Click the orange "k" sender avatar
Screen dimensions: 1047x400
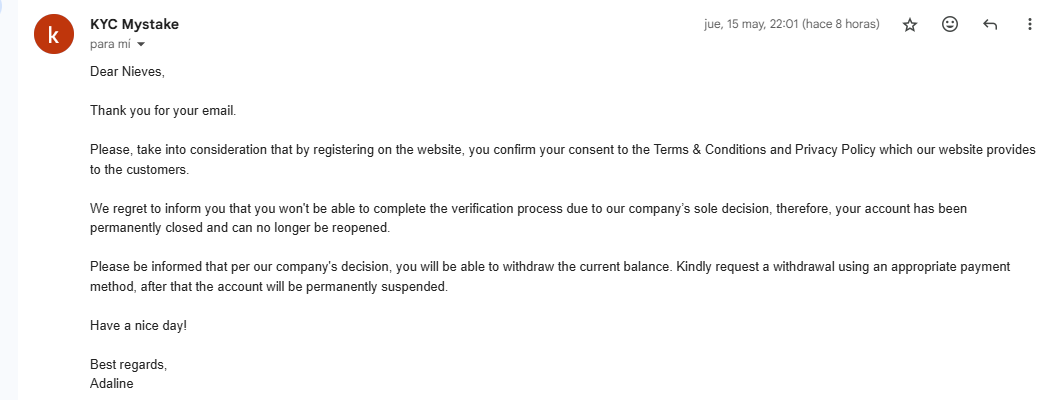[53, 34]
